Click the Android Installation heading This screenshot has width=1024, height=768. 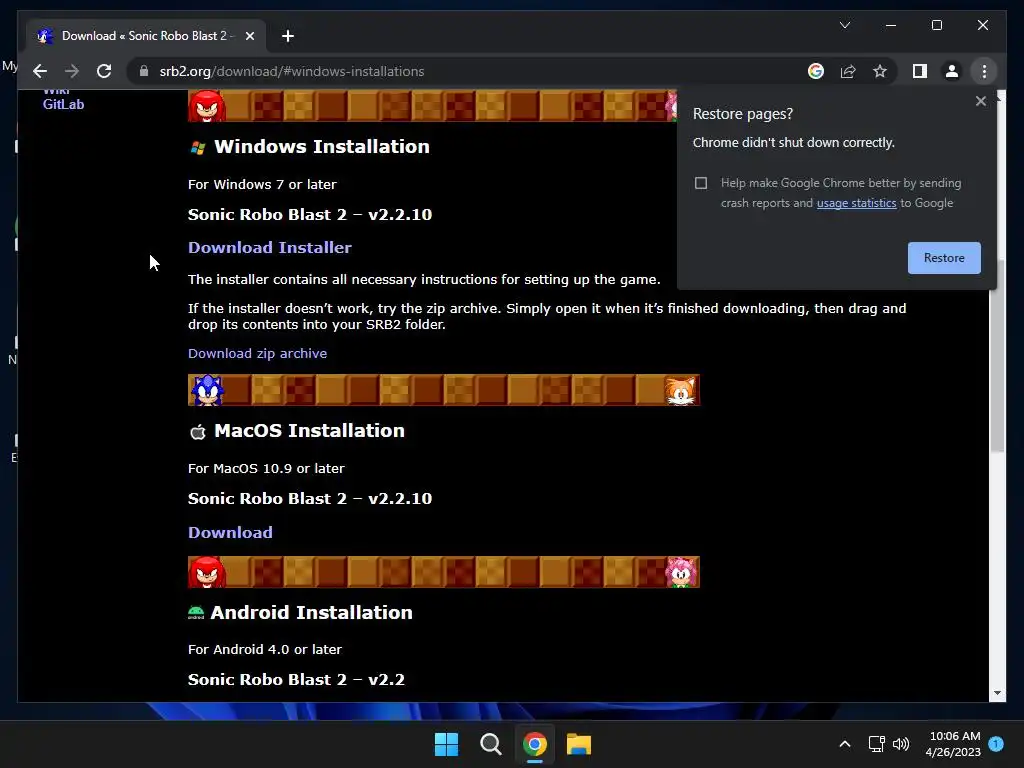click(x=312, y=613)
